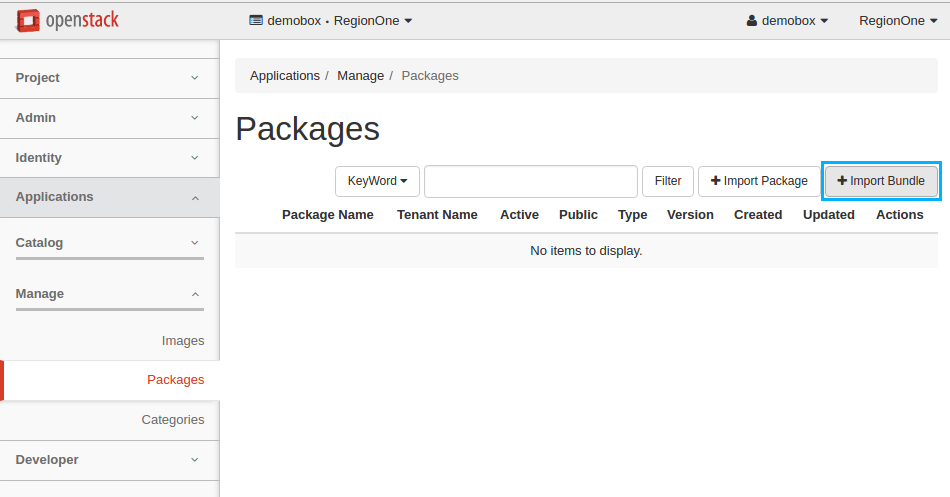Expand the Project sidebar section

(x=108, y=78)
